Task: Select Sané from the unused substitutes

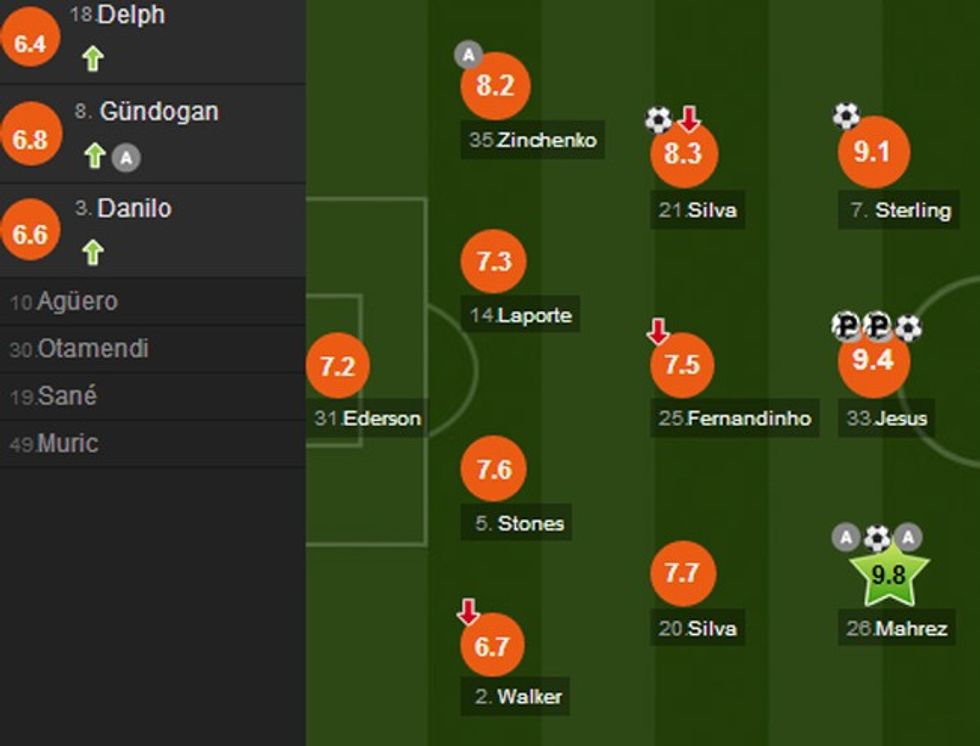Action: [55, 396]
